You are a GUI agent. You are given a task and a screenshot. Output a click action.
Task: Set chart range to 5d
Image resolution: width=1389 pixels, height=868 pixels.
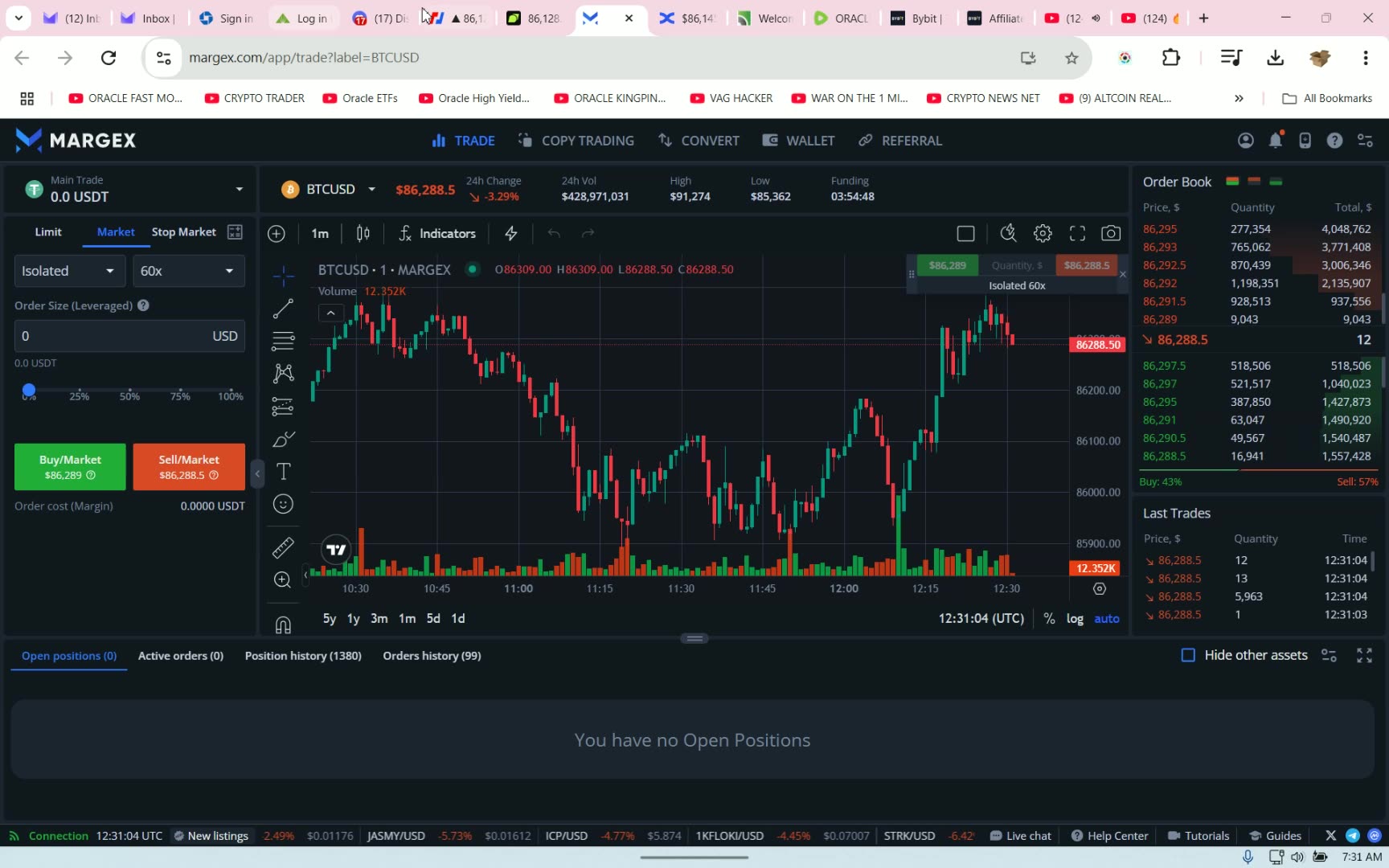[x=433, y=619]
